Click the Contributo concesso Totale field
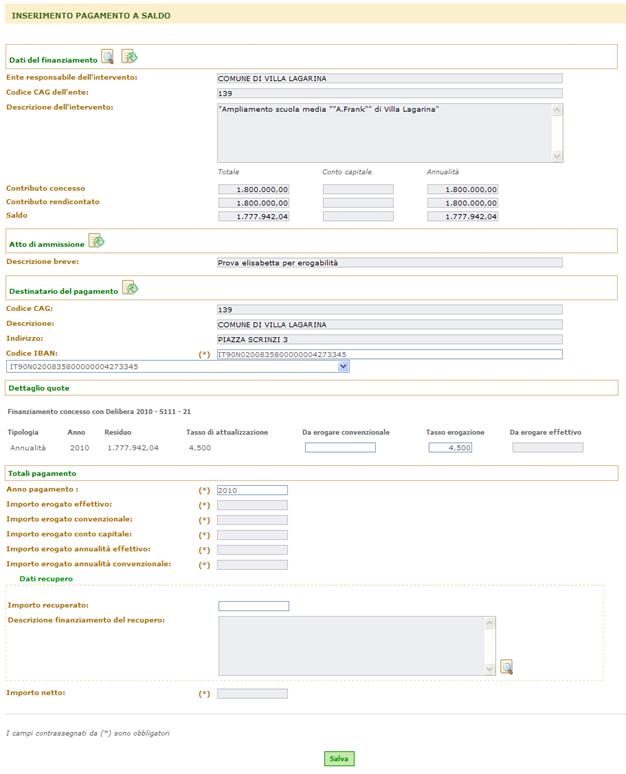The height and width of the screenshot is (774, 626). coord(254,190)
